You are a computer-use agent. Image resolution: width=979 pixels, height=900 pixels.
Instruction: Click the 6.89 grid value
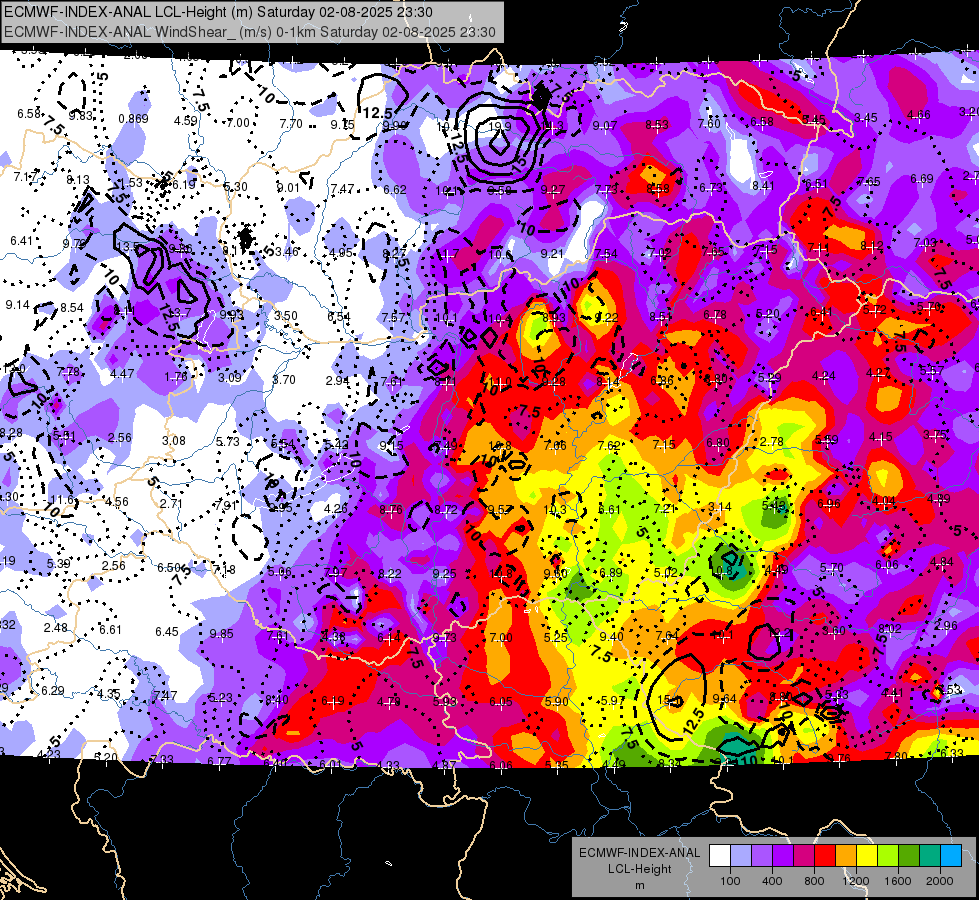click(611, 573)
